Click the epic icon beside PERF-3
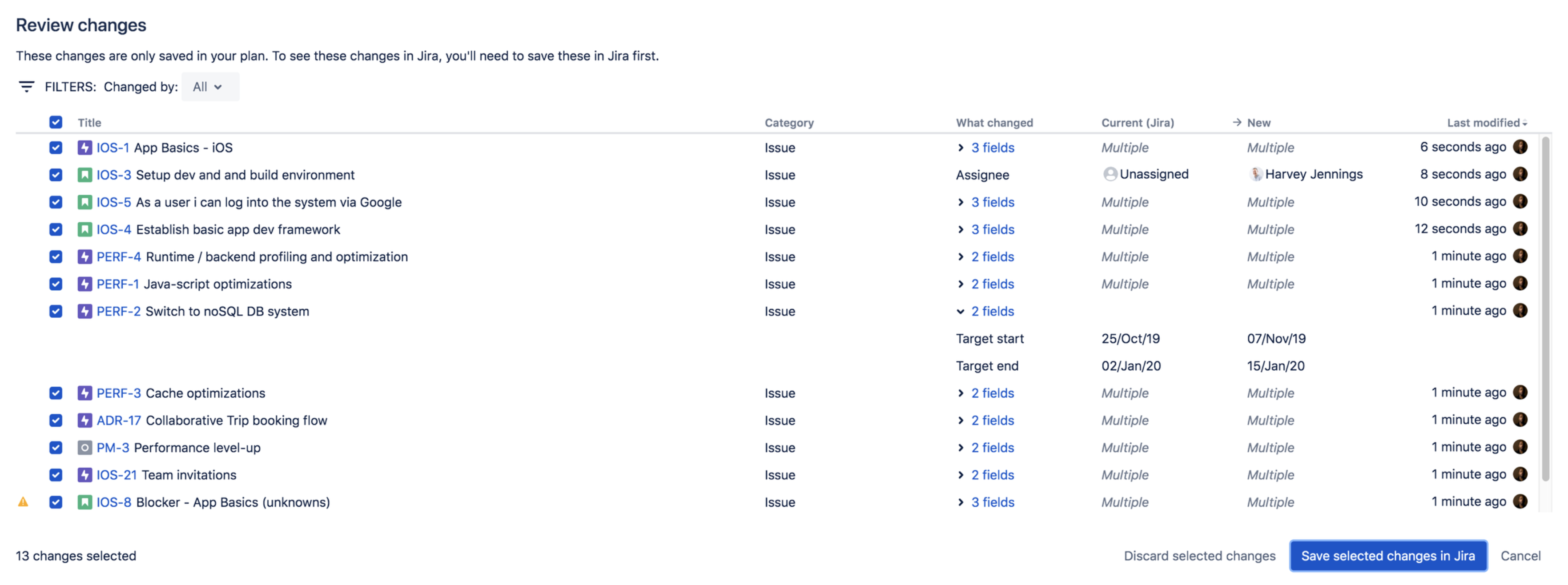1568x585 pixels. pos(84,393)
